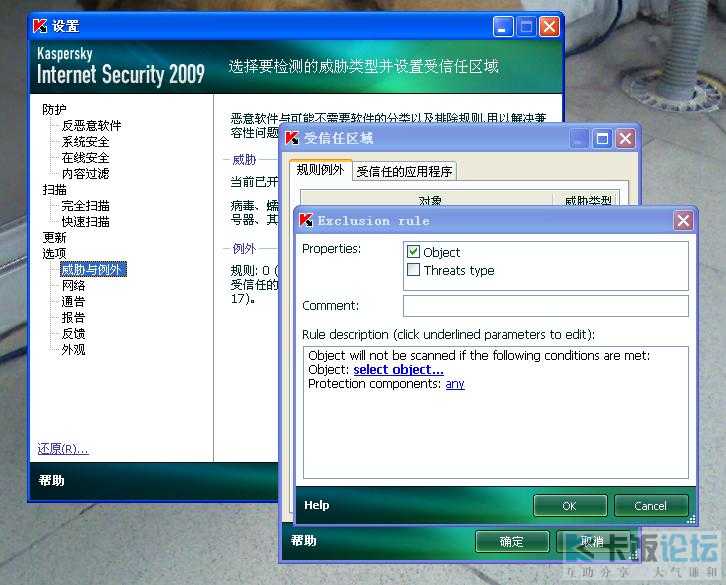Click 取消 in the 受信任区域 window

592,541
